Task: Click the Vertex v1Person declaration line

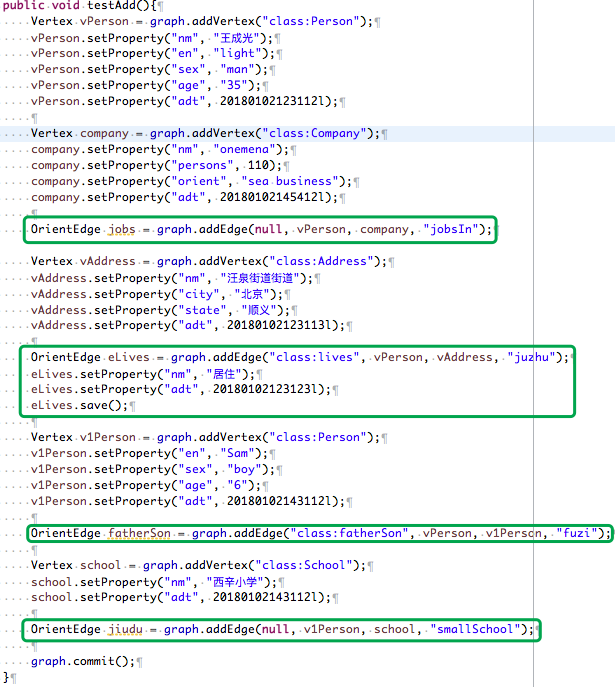Action: pyautogui.click(x=205, y=437)
